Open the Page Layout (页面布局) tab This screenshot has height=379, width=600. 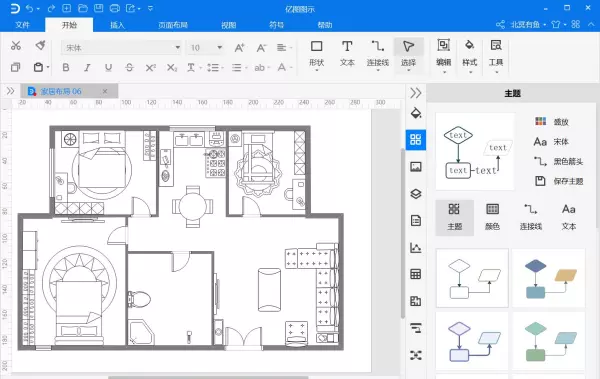[173, 25]
